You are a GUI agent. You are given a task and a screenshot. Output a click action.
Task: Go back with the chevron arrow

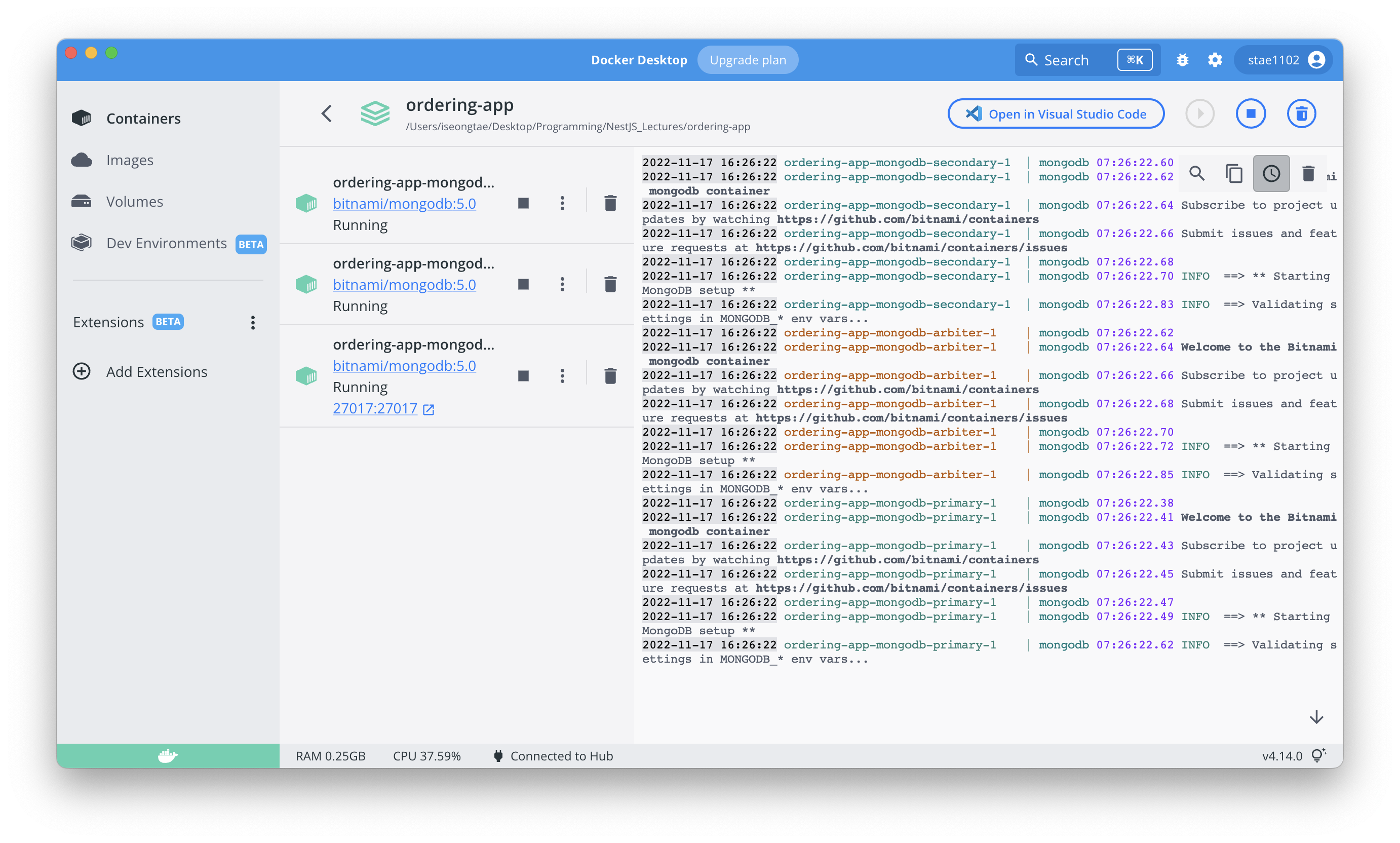pyautogui.click(x=327, y=113)
